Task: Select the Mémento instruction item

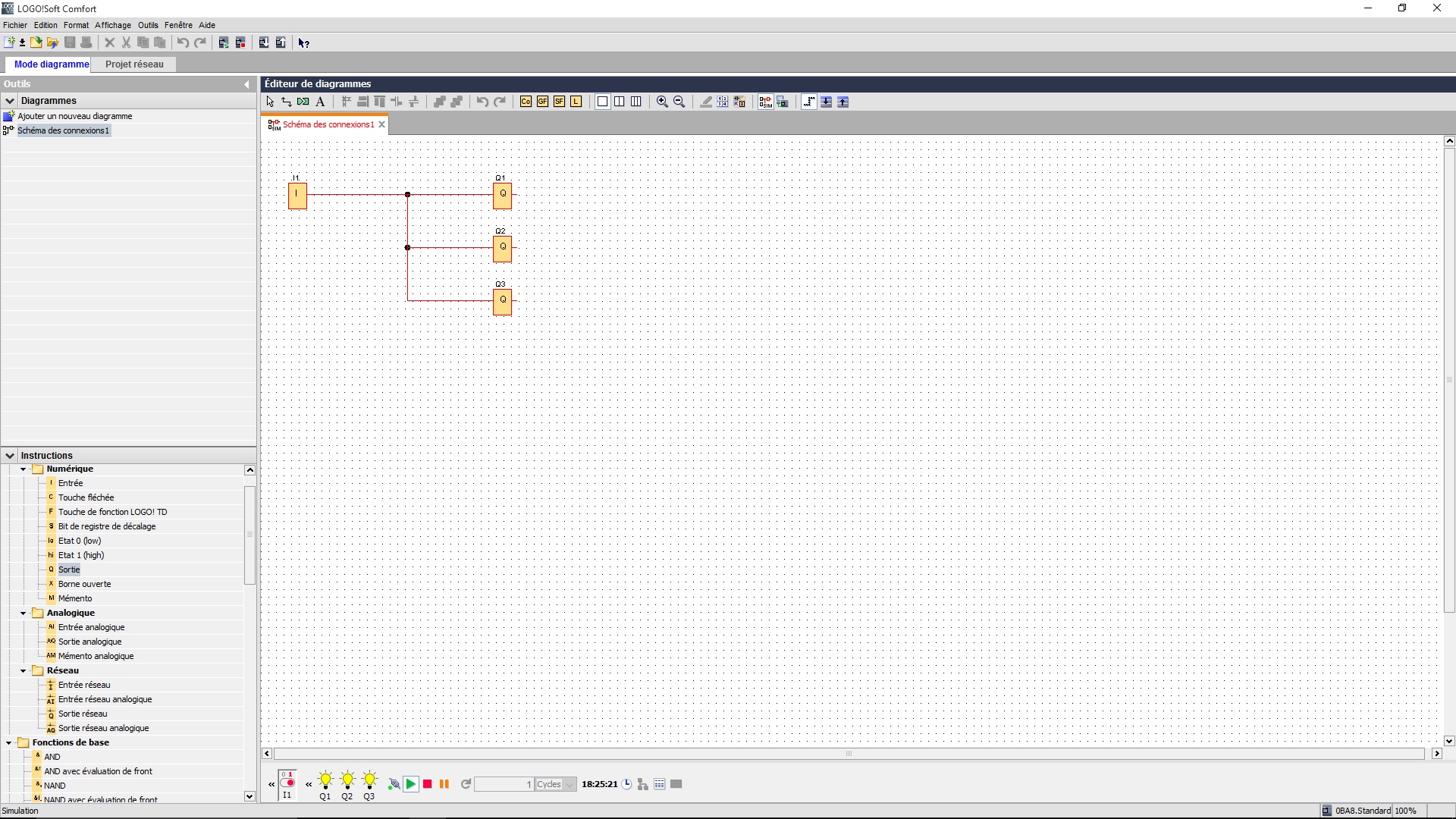Action: point(75,598)
